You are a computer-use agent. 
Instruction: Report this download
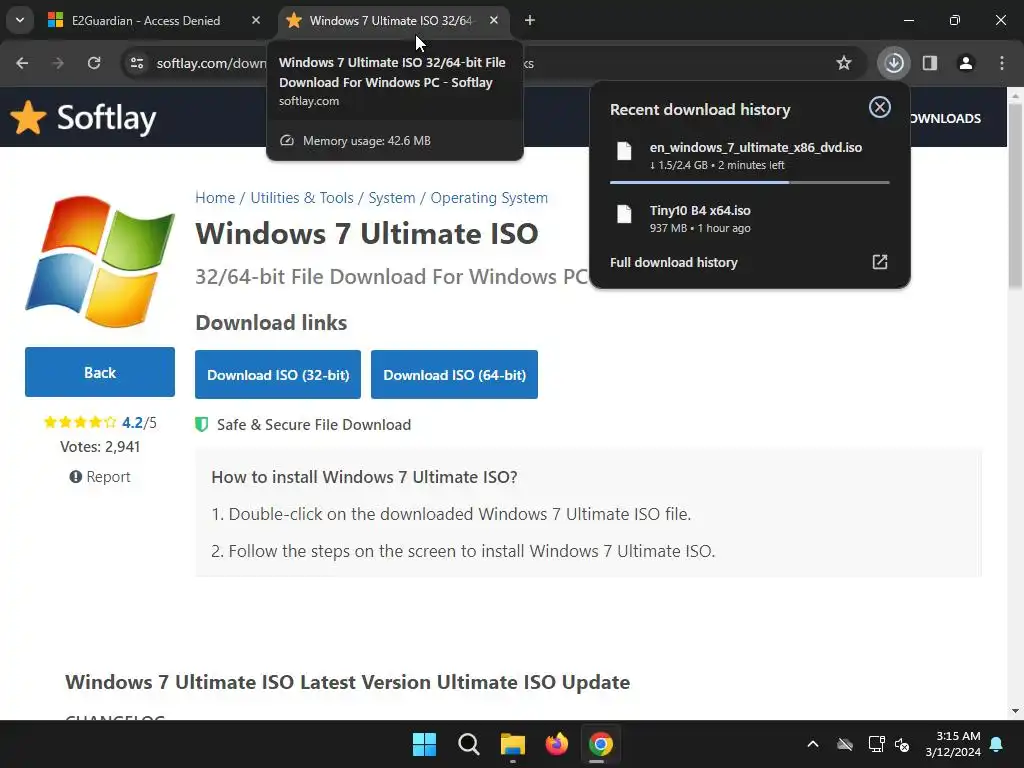100,477
